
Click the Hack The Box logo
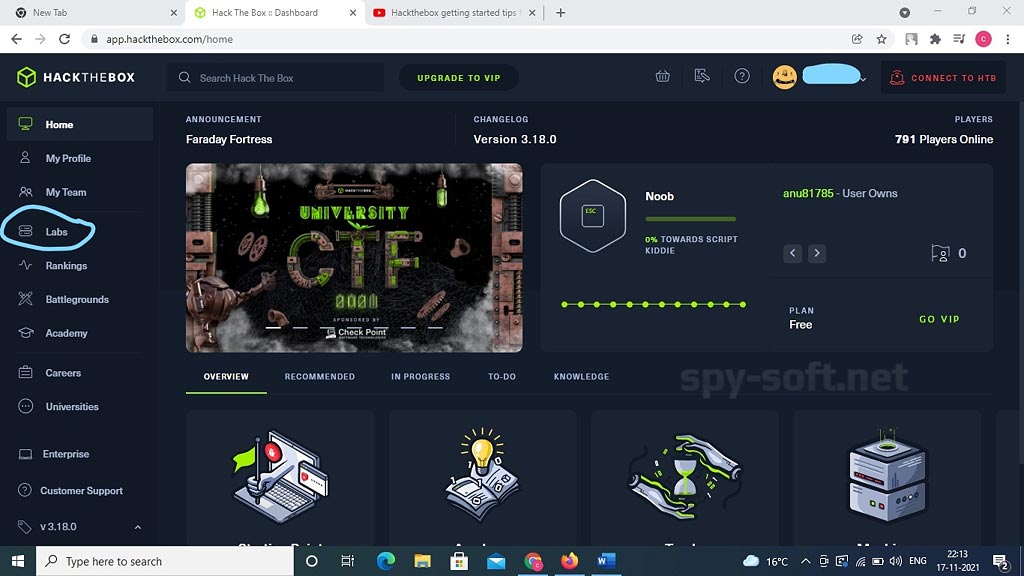coord(76,77)
